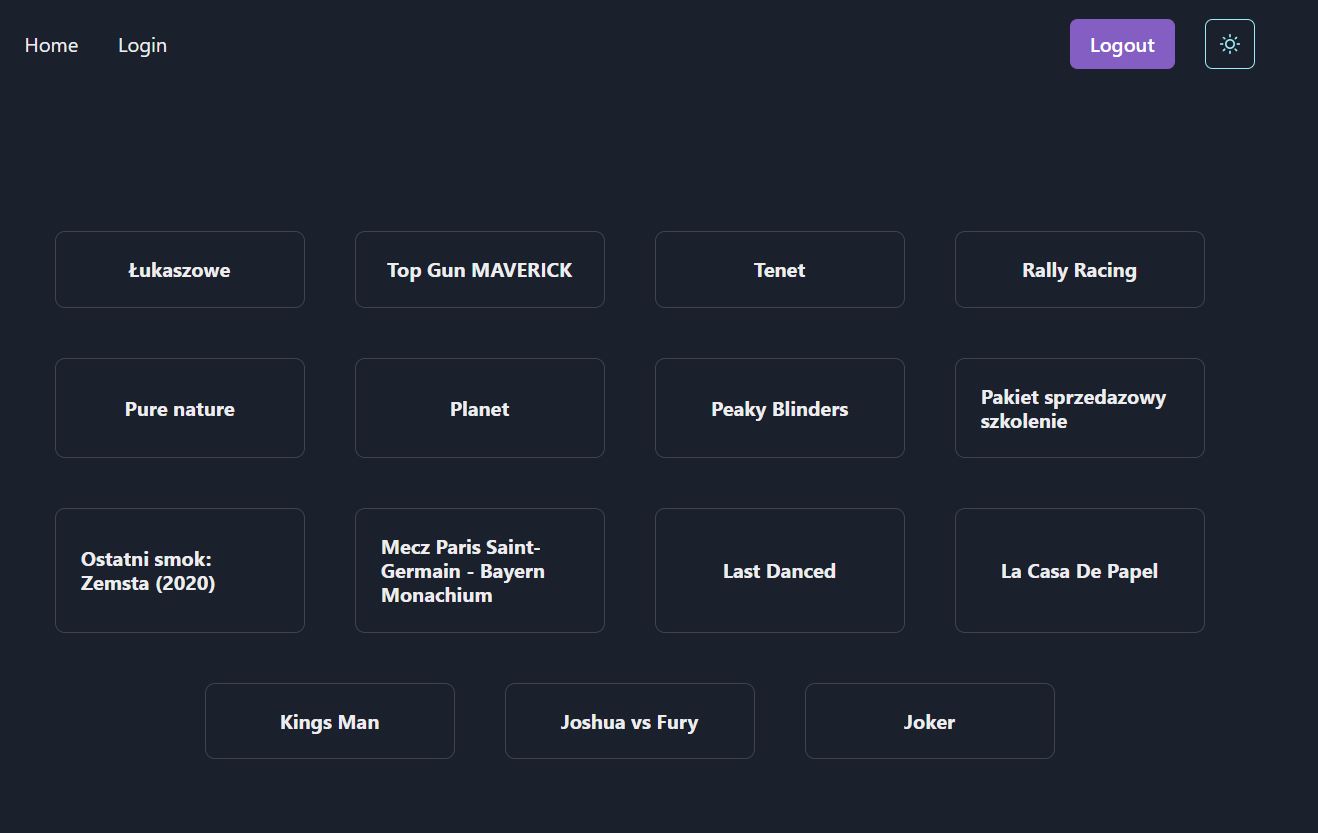Open the Tenet card
Viewport: 1318px width, 833px height.
779,269
